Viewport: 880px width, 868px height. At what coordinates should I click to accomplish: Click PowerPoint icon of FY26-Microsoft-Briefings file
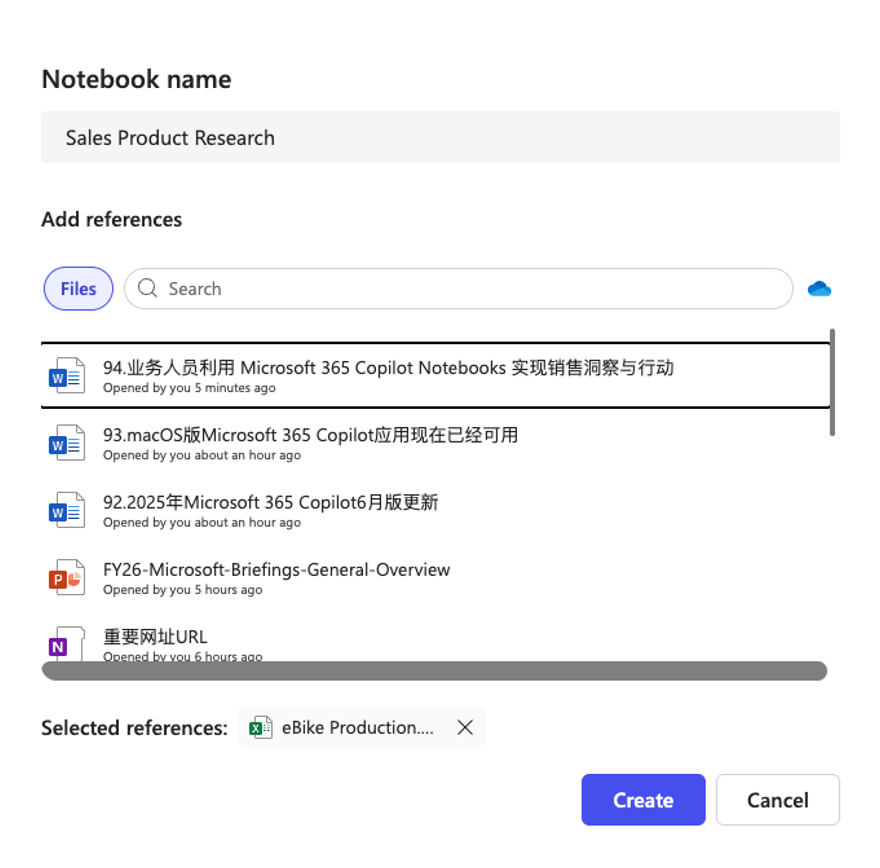click(67, 577)
